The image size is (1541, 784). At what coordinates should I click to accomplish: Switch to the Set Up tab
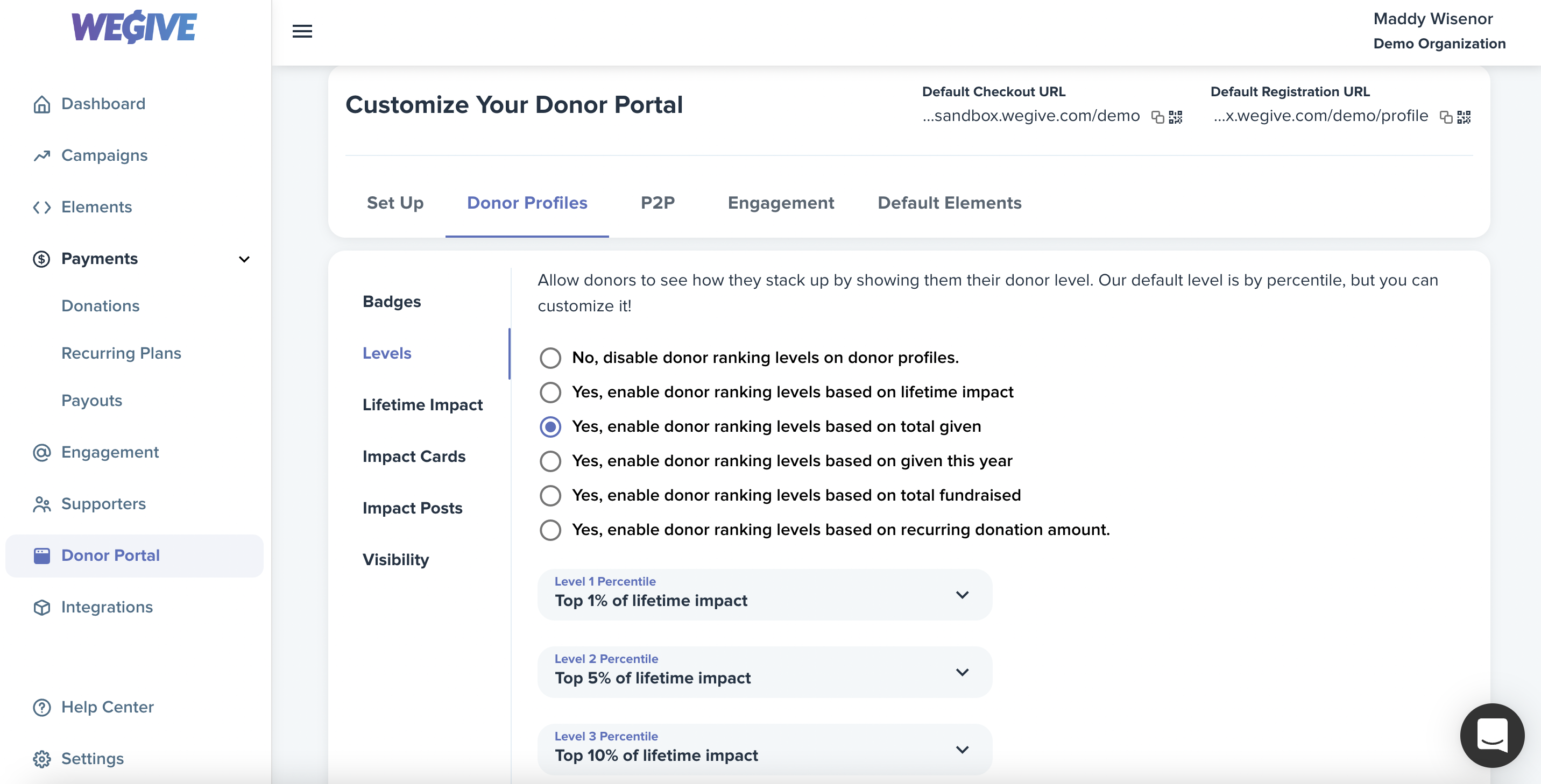[395, 203]
